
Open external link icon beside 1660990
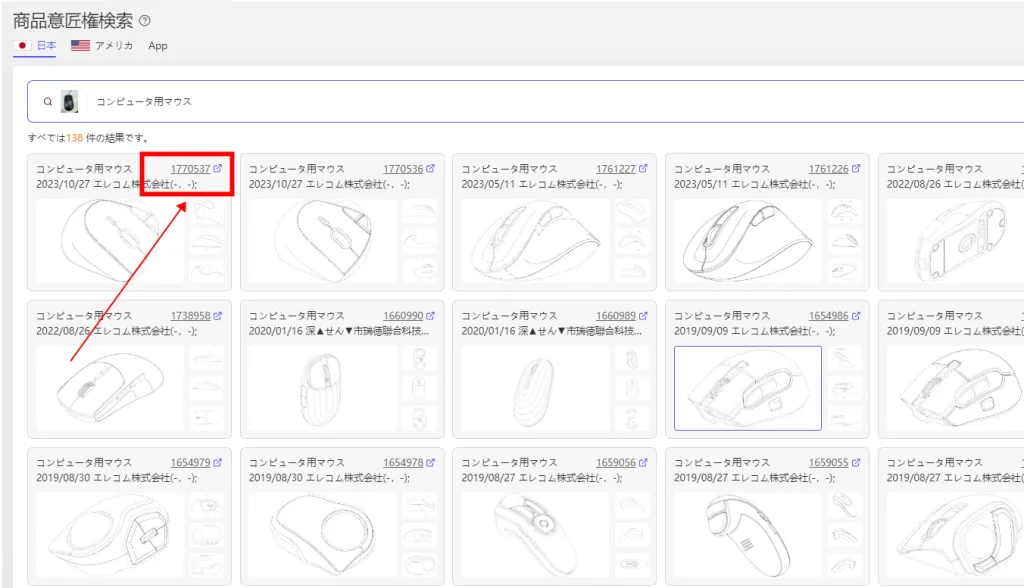click(x=430, y=316)
